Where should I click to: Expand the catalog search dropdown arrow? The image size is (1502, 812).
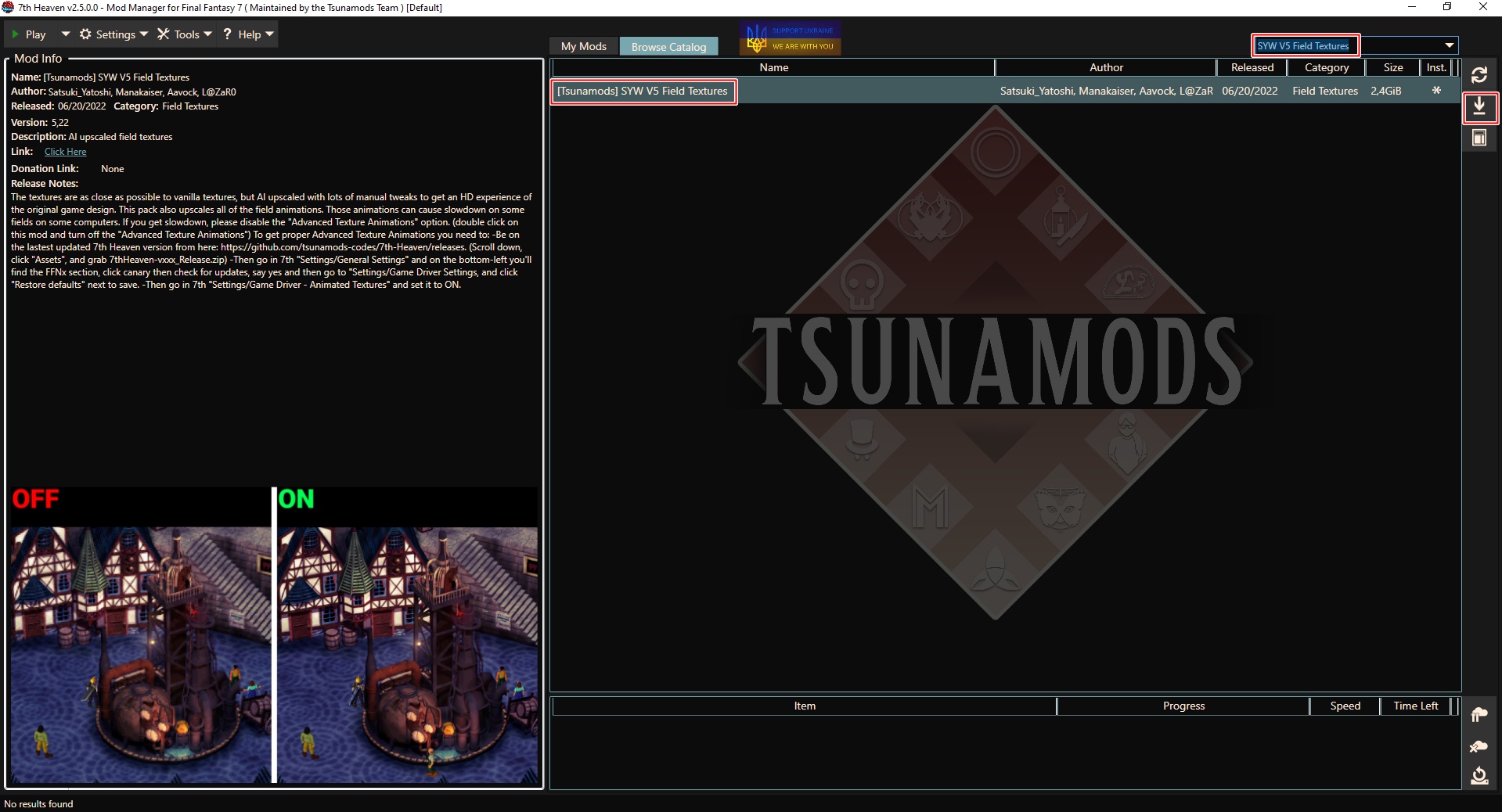(x=1449, y=46)
